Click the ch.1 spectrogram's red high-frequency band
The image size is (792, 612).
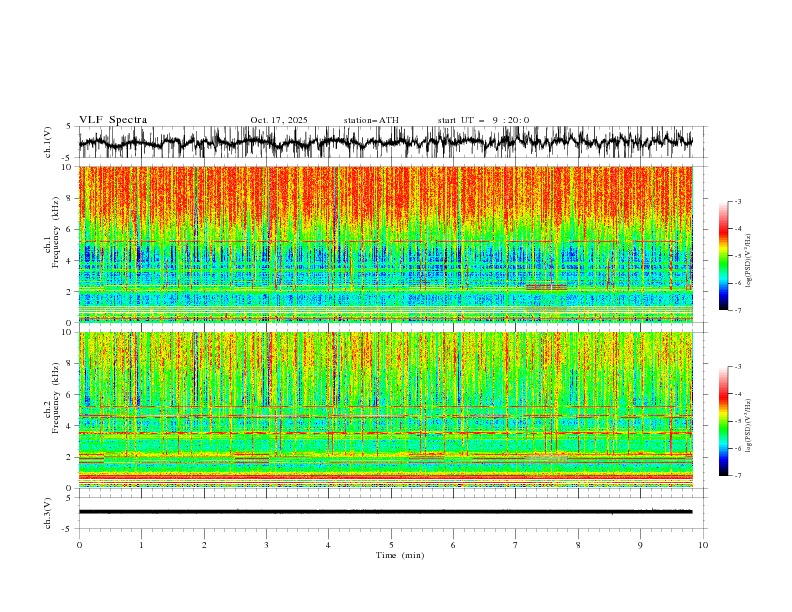385,194
